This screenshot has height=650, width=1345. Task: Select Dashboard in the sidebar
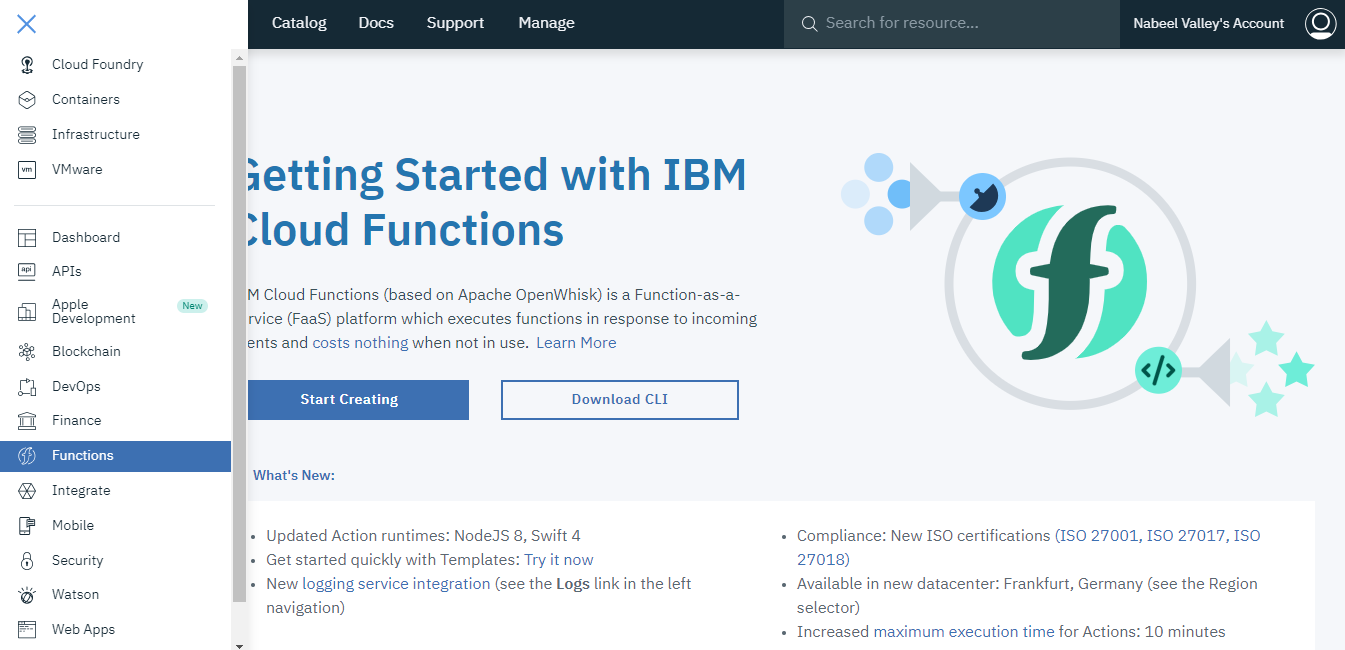tap(86, 238)
